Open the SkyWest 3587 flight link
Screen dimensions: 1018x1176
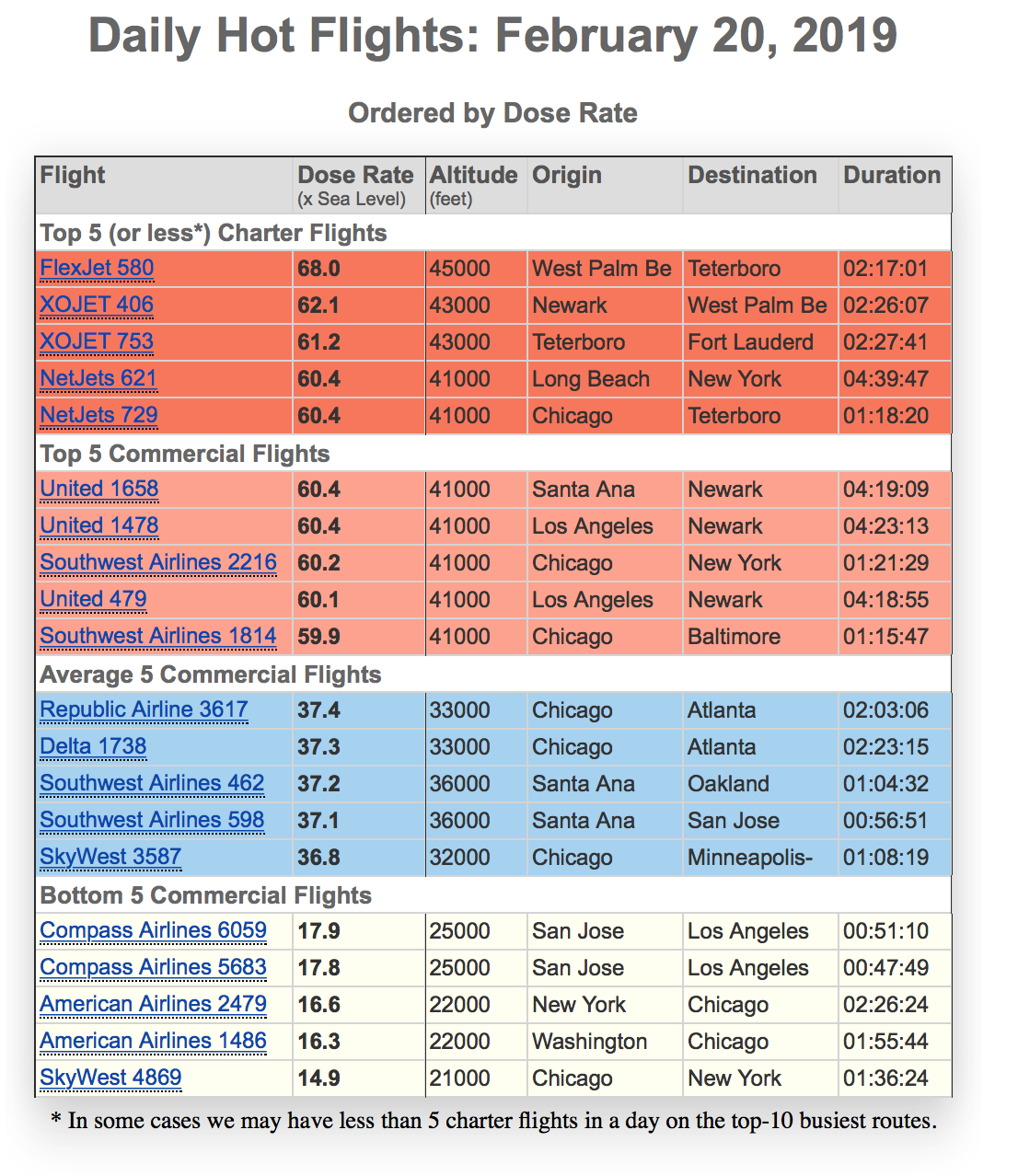(x=110, y=858)
